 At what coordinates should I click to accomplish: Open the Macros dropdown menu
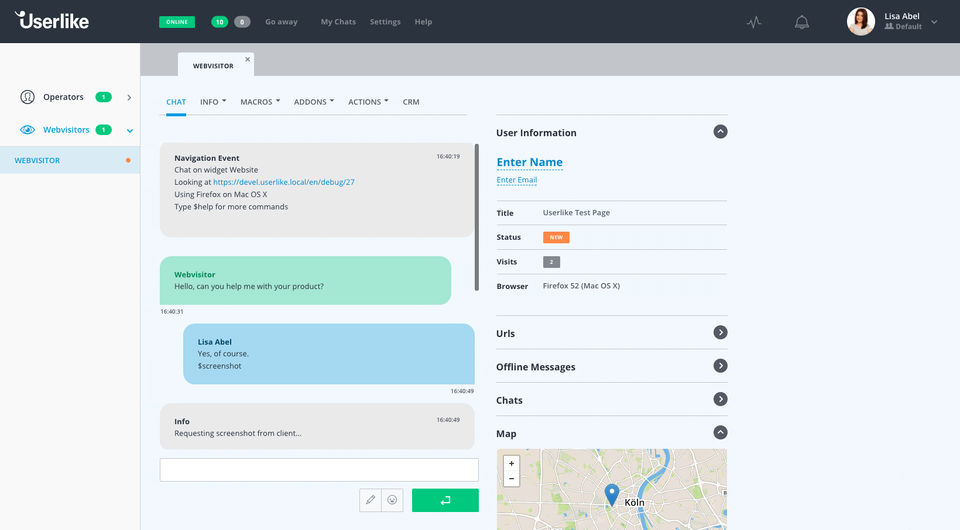click(260, 102)
